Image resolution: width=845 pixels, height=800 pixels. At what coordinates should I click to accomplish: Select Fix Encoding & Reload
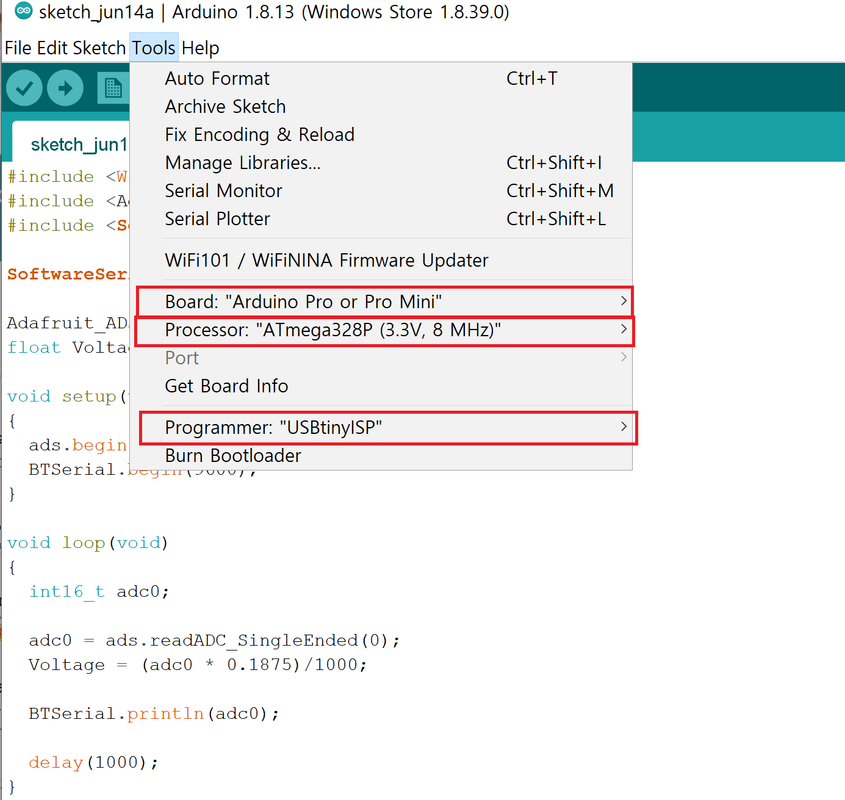tap(381, 135)
